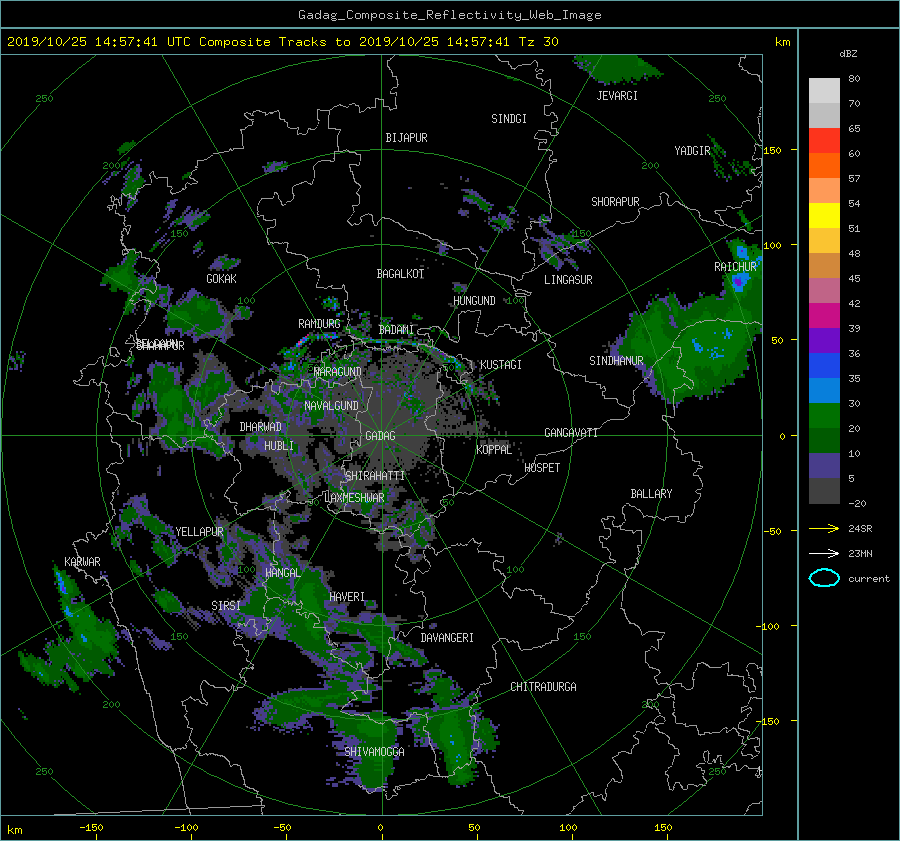
Task: Click the 150 tick on right axis
Action: pyautogui.click(x=772, y=150)
